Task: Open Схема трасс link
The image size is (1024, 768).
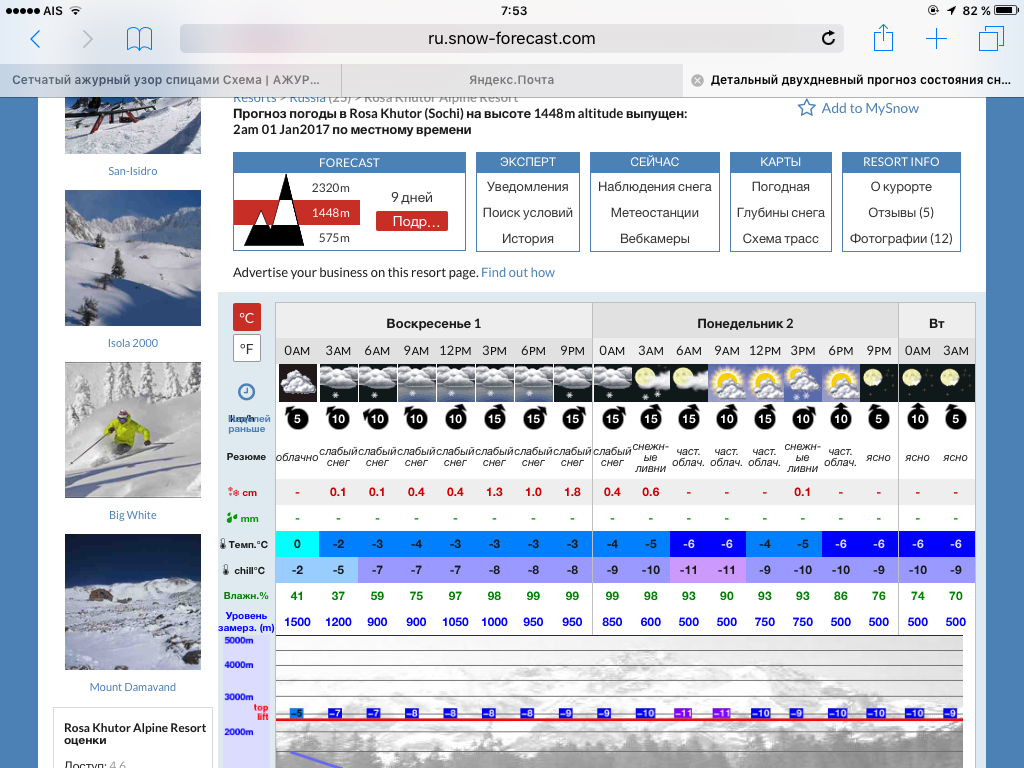Action: pos(780,239)
